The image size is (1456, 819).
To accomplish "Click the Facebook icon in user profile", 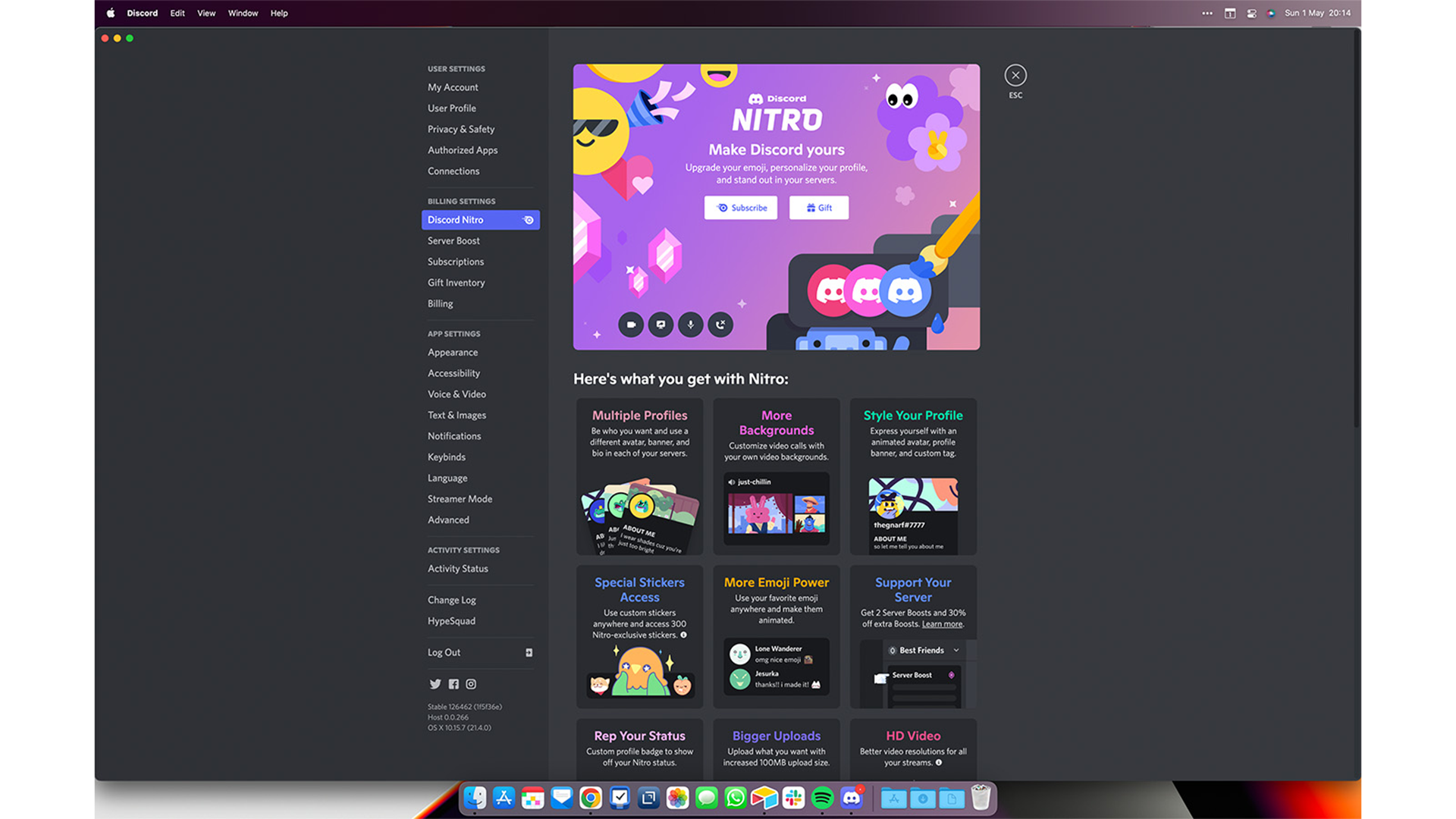I will 452,684.
